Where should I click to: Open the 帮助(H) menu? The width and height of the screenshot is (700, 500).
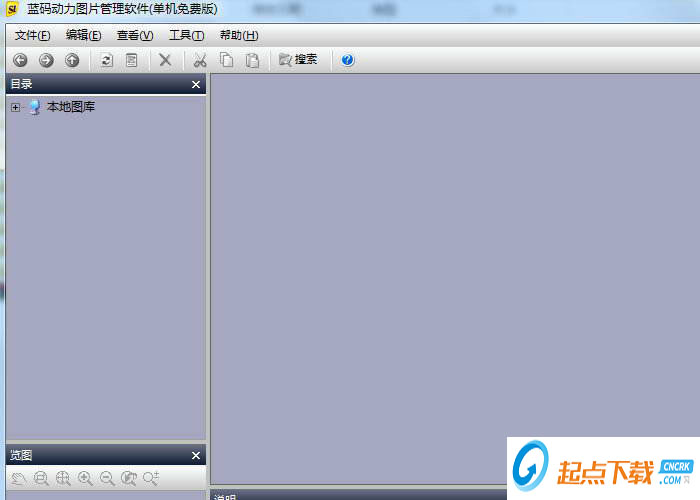coord(239,35)
